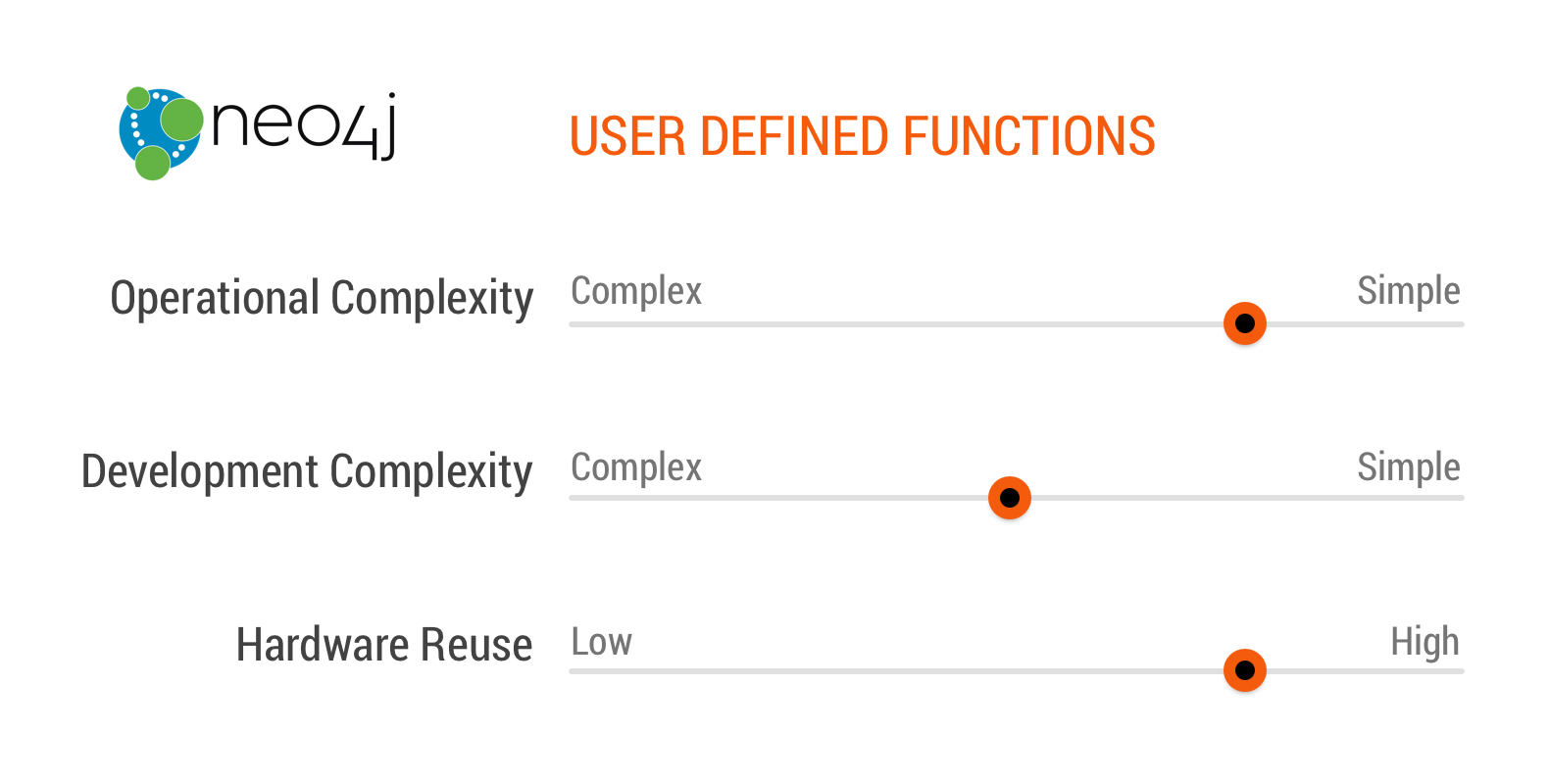Click the Hardware Reuse slider handle

pos(1245,670)
